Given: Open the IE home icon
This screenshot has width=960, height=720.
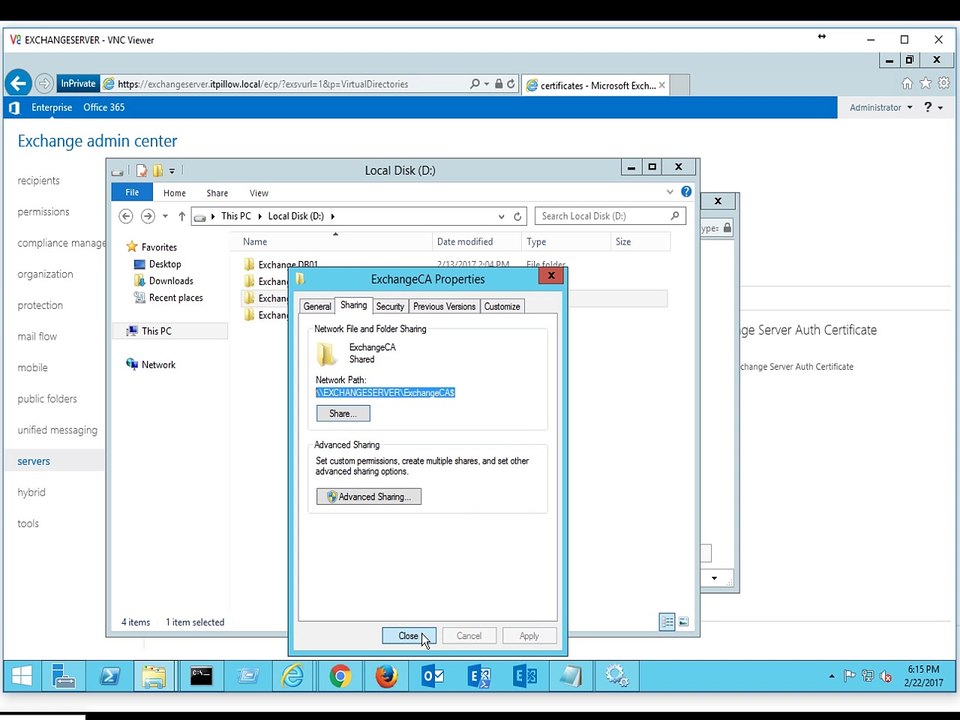Looking at the screenshot, I should 907,83.
